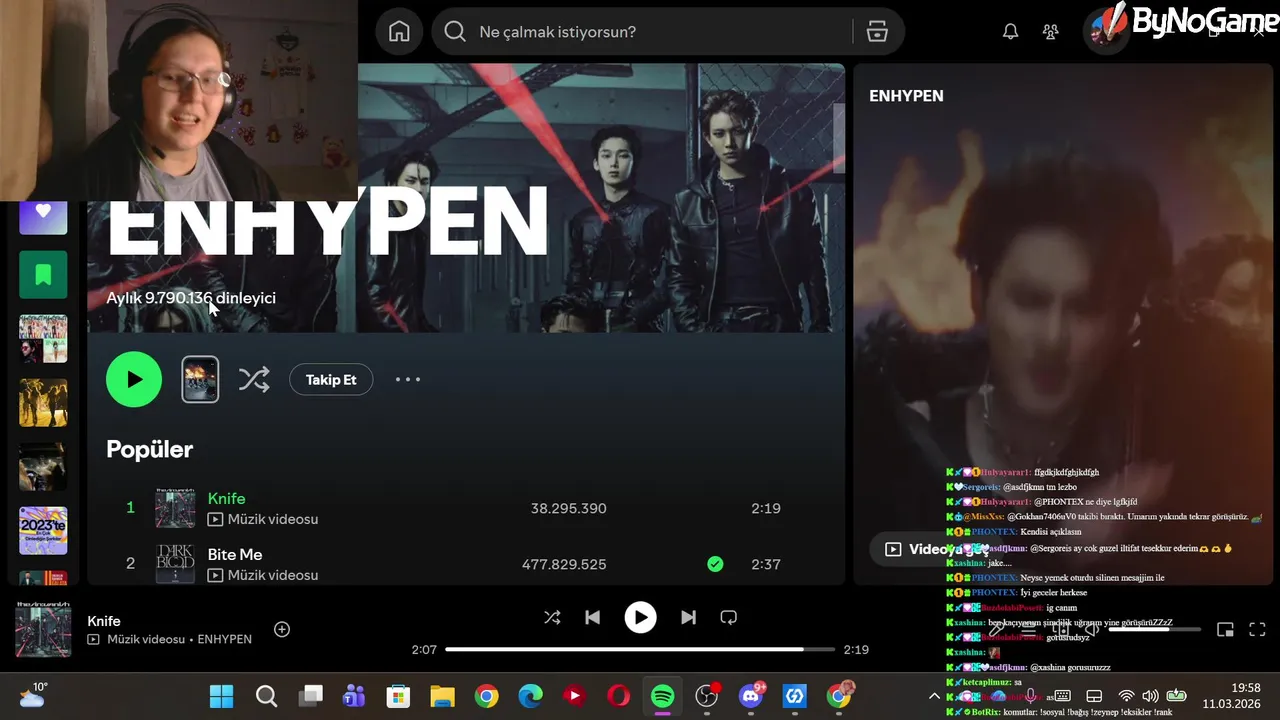Click the play count 38.295.390
The image size is (1280, 720).
568,508
